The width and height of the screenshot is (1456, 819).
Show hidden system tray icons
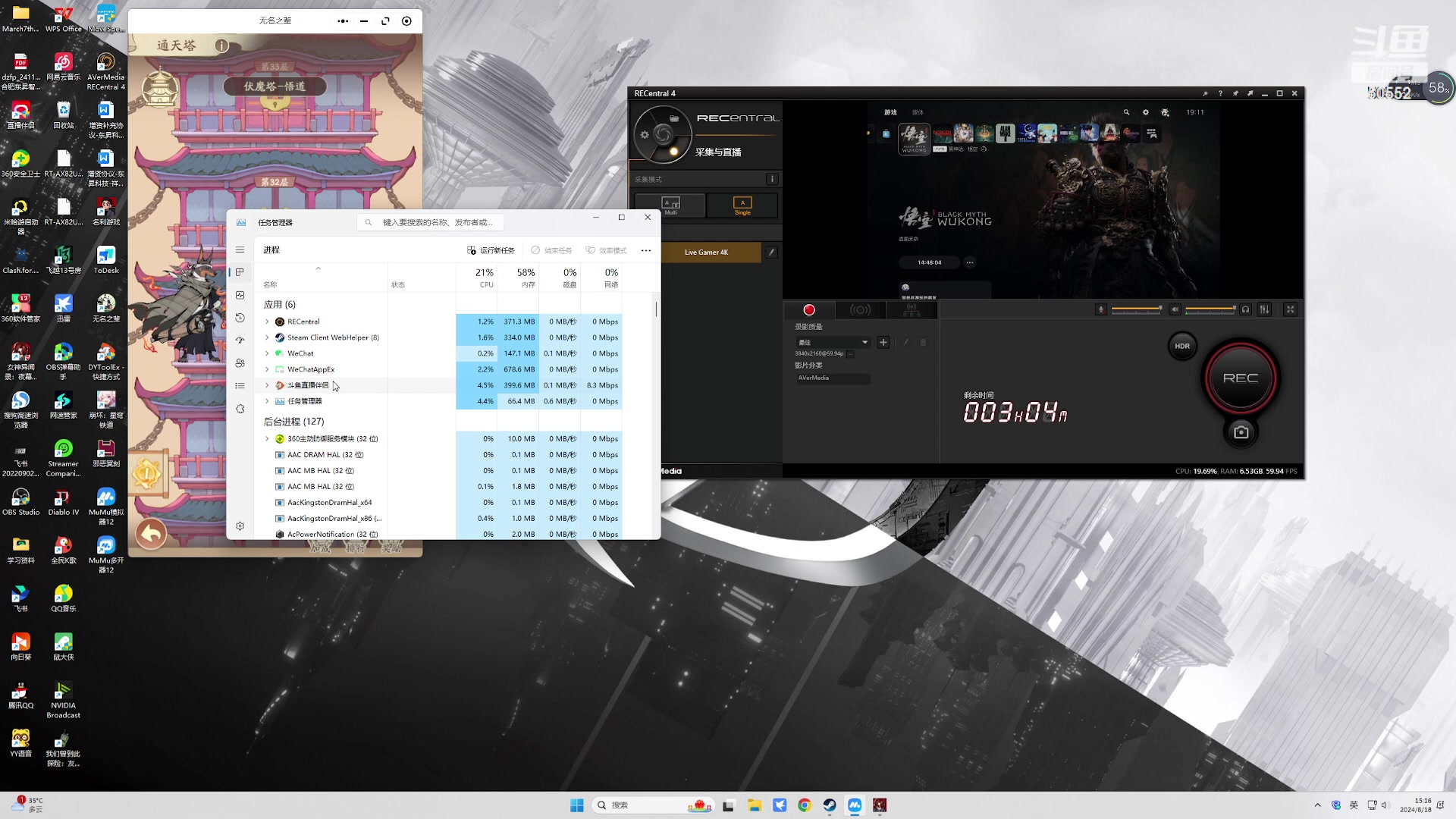pyautogui.click(x=1317, y=805)
